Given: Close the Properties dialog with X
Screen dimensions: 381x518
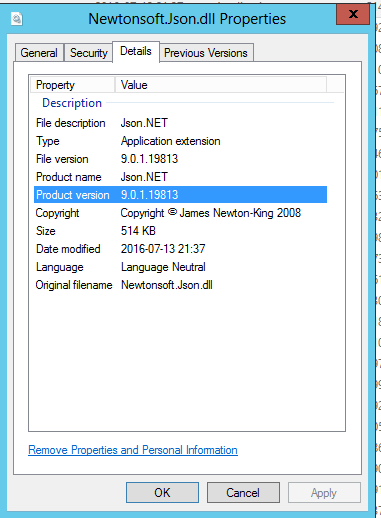Looking at the screenshot, I should pyautogui.click(x=353, y=14).
